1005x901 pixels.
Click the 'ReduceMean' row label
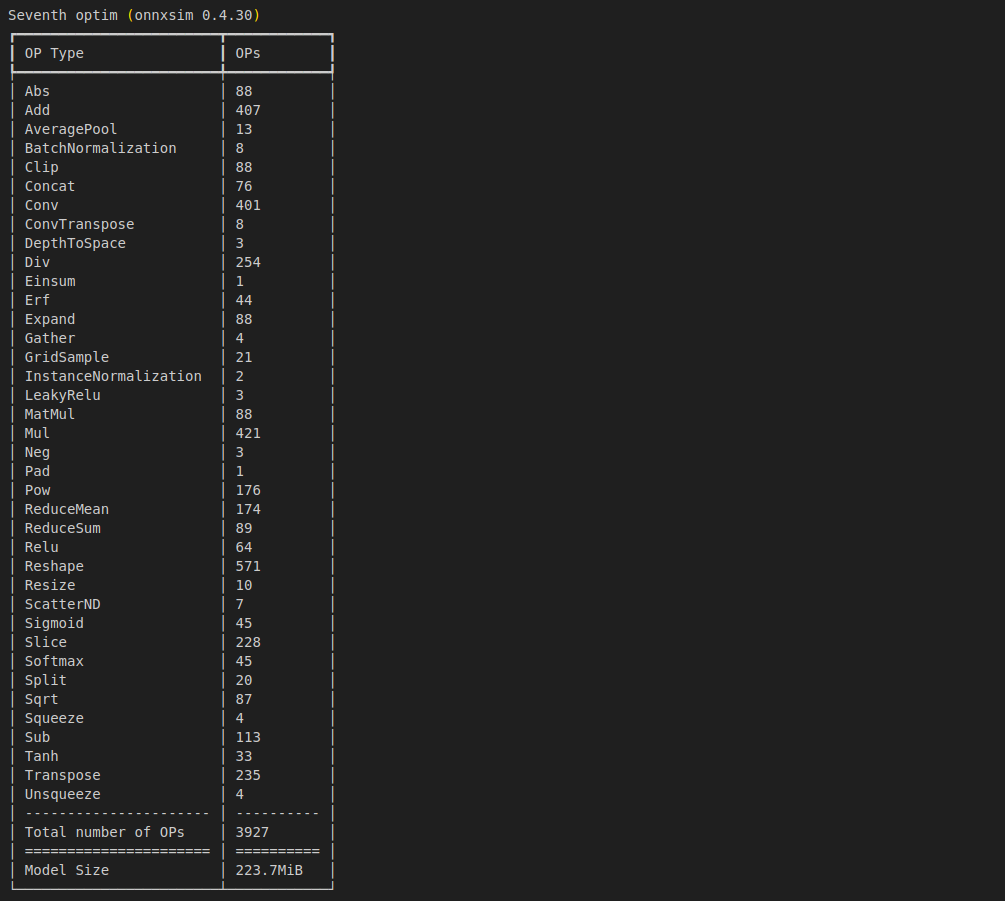pos(67,509)
